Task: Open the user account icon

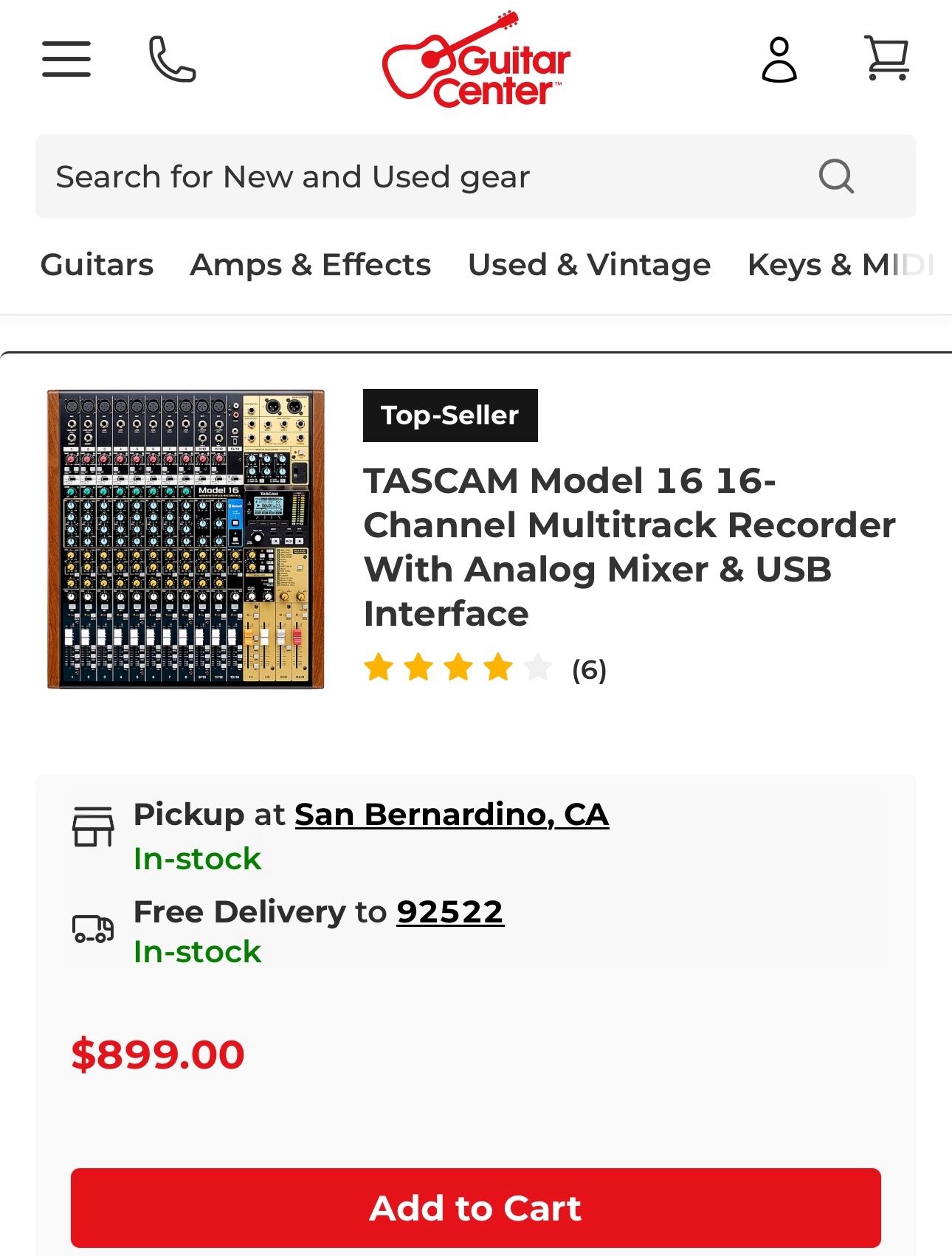Action: click(x=779, y=59)
